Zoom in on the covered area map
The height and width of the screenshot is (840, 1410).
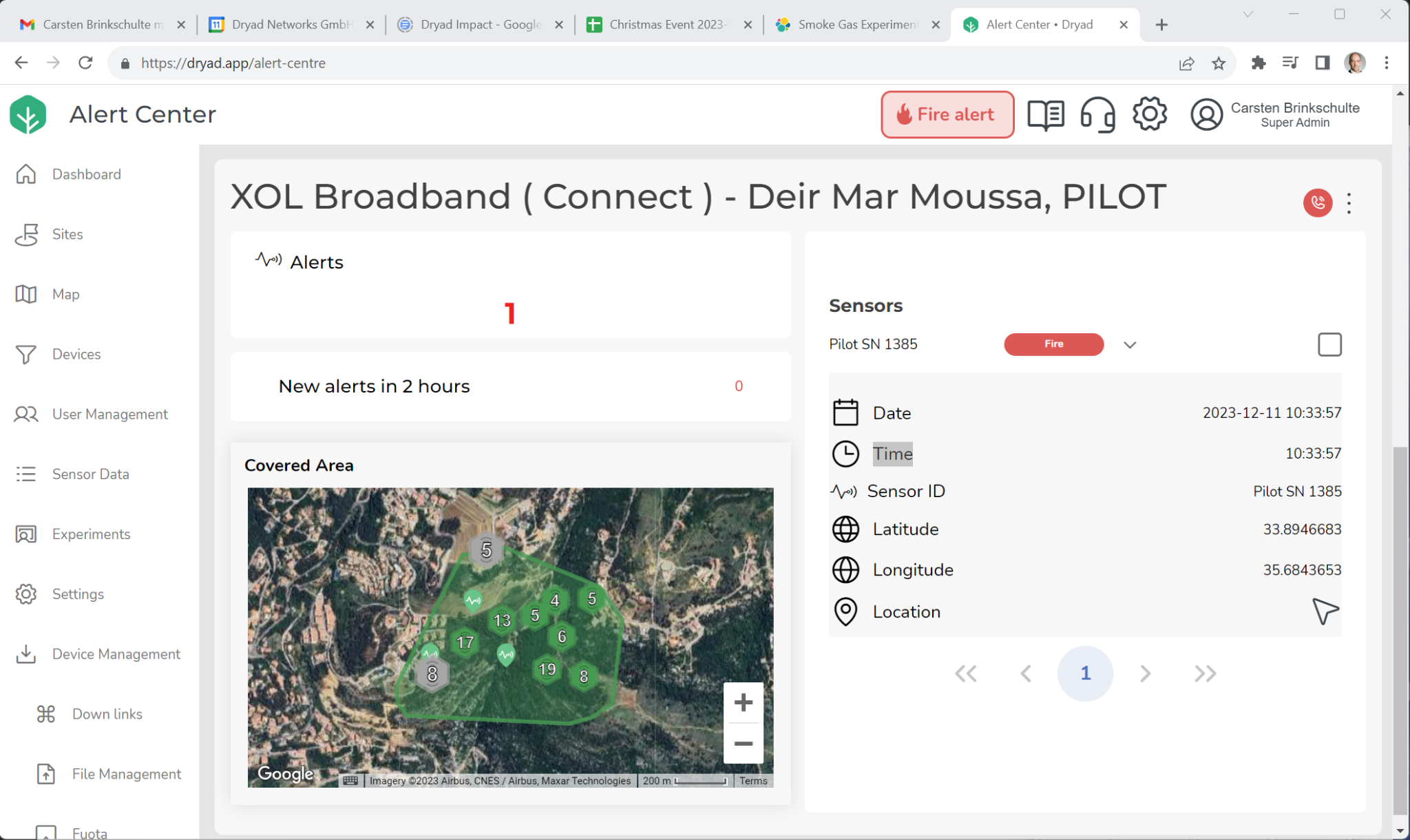(x=743, y=702)
